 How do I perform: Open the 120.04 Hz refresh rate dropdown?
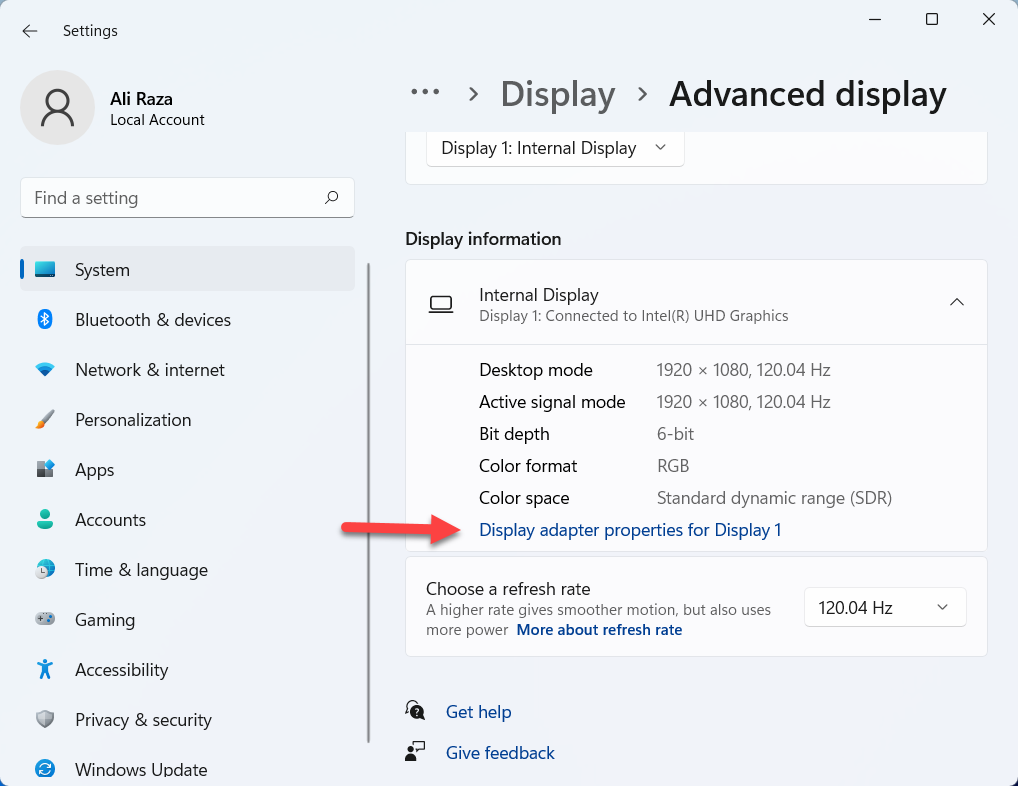(884, 606)
